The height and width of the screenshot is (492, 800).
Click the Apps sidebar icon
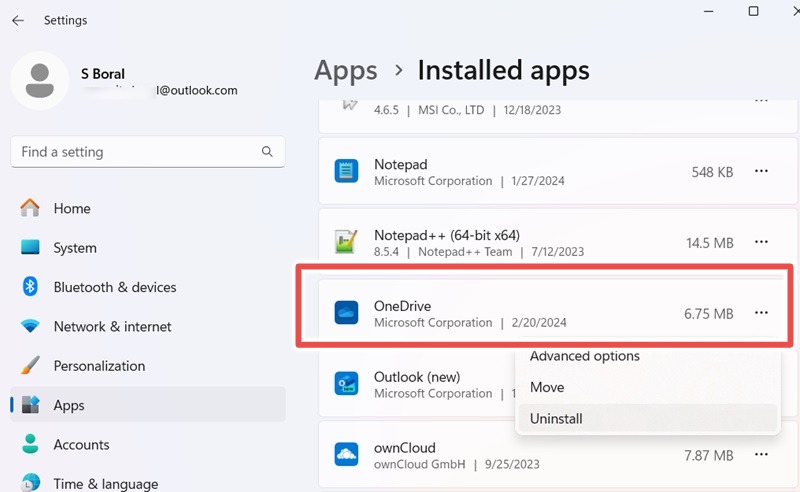coord(30,405)
